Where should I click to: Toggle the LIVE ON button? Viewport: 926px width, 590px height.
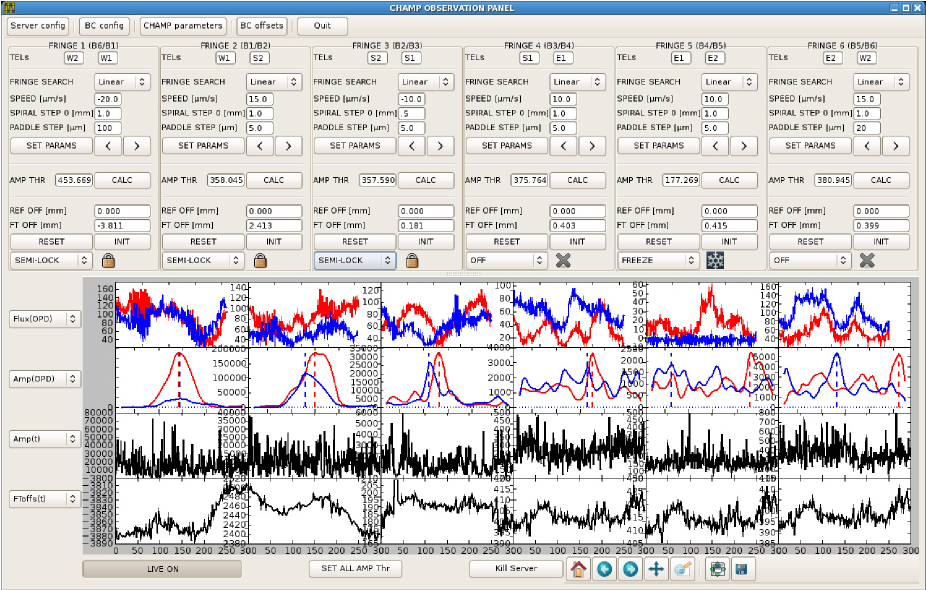pyautogui.click(x=161, y=569)
